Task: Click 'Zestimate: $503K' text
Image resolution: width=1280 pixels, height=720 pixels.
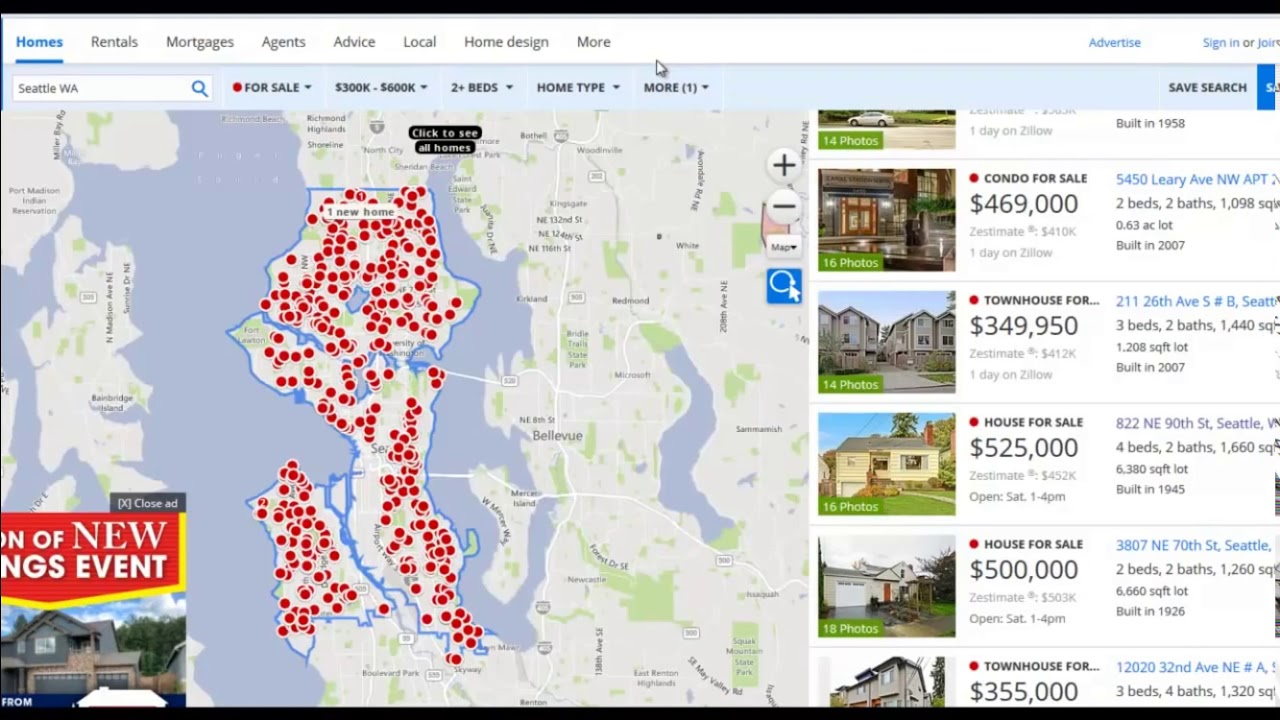Action: tap(1022, 597)
